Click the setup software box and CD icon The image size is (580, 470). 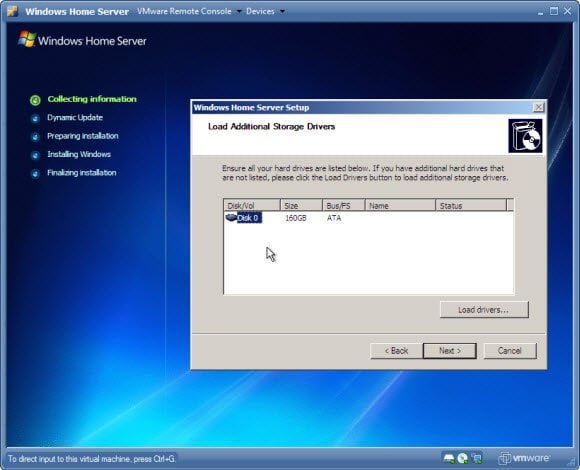525,136
